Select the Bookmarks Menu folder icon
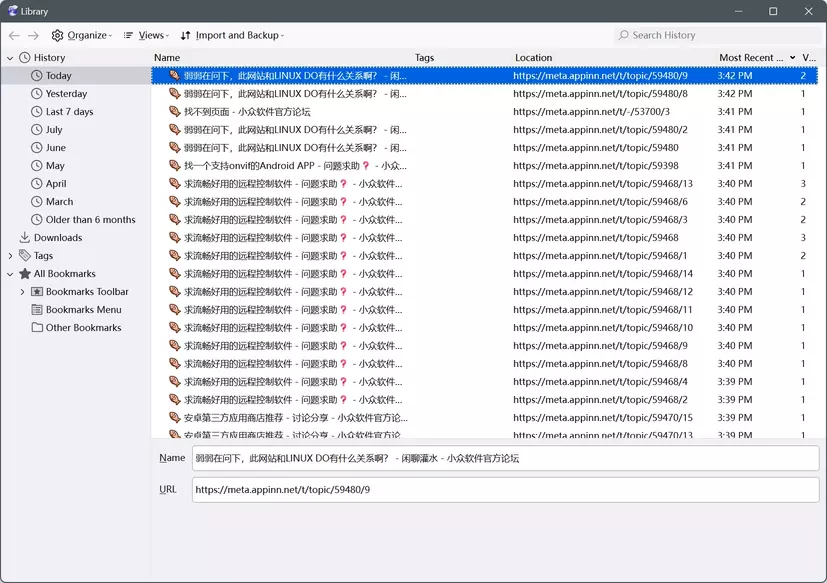Screen dimensions: 827x583 tap(37, 310)
